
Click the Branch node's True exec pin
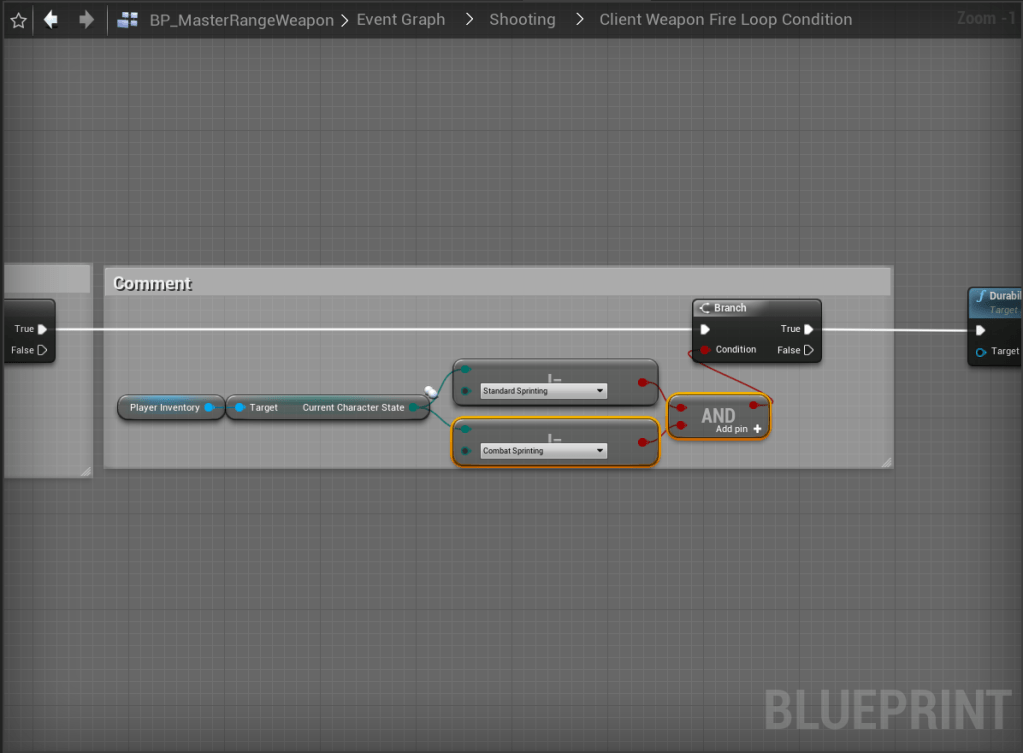(808, 329)
